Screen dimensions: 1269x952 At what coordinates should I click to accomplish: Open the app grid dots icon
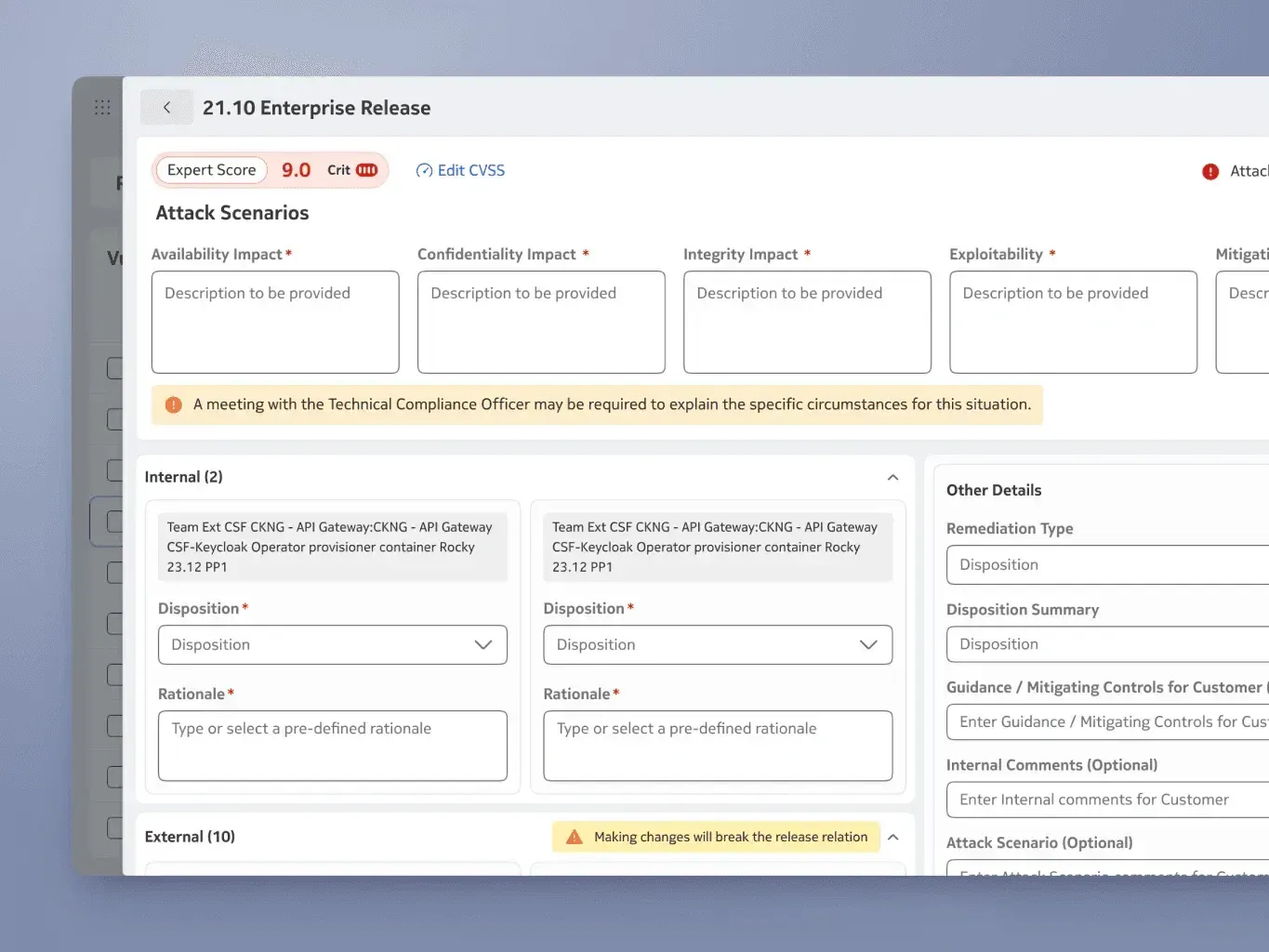coord(102,108)
